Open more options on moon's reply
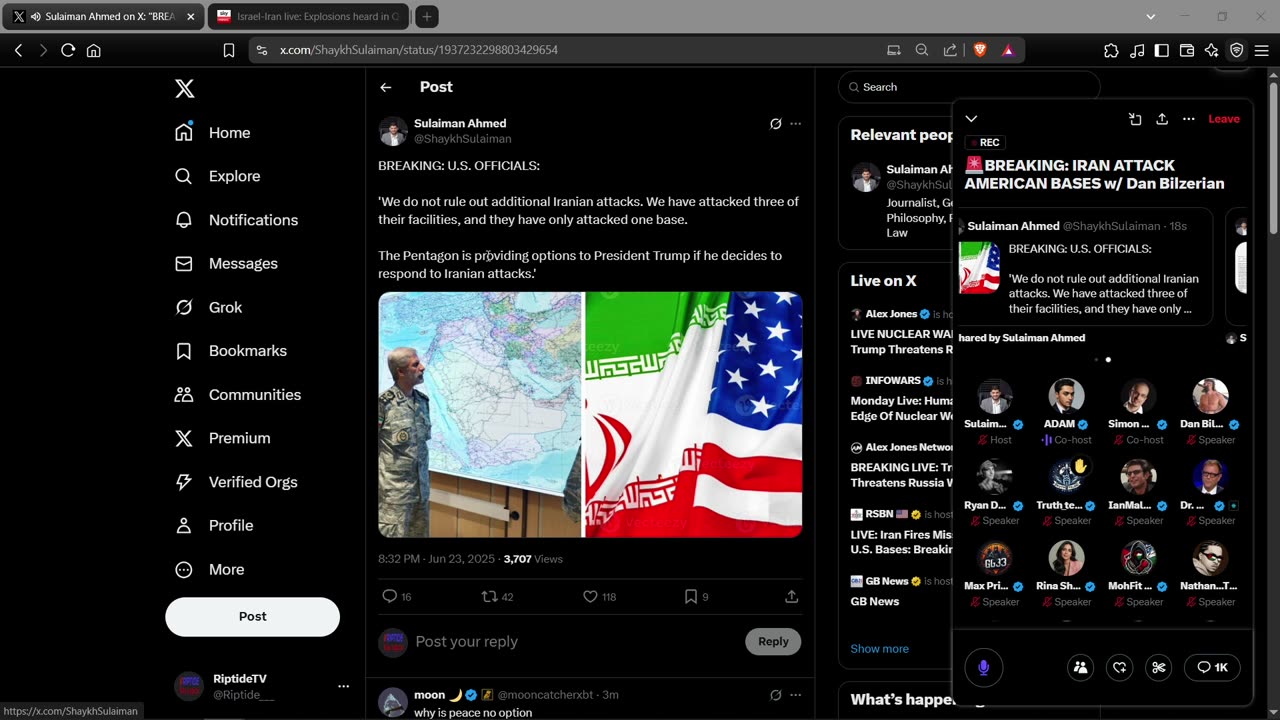Screen dimensions: 1280x720 pos(796,695)
